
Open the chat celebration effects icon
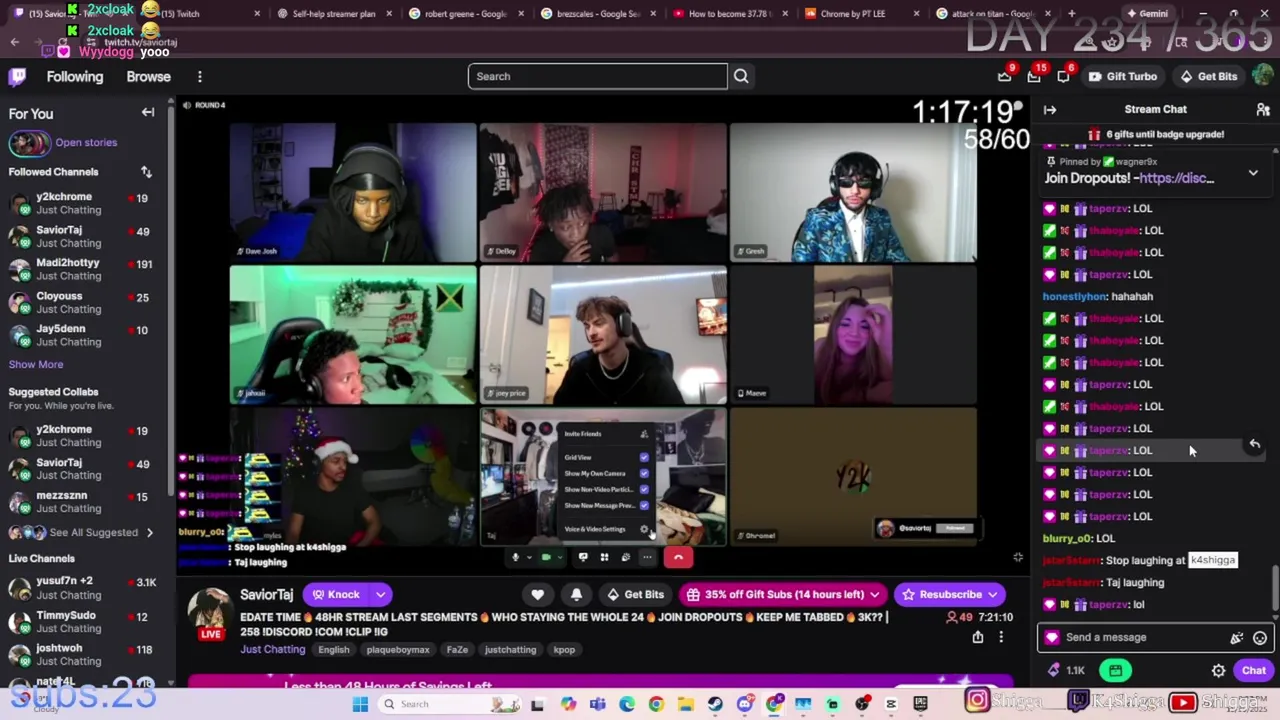(1237, 638)
